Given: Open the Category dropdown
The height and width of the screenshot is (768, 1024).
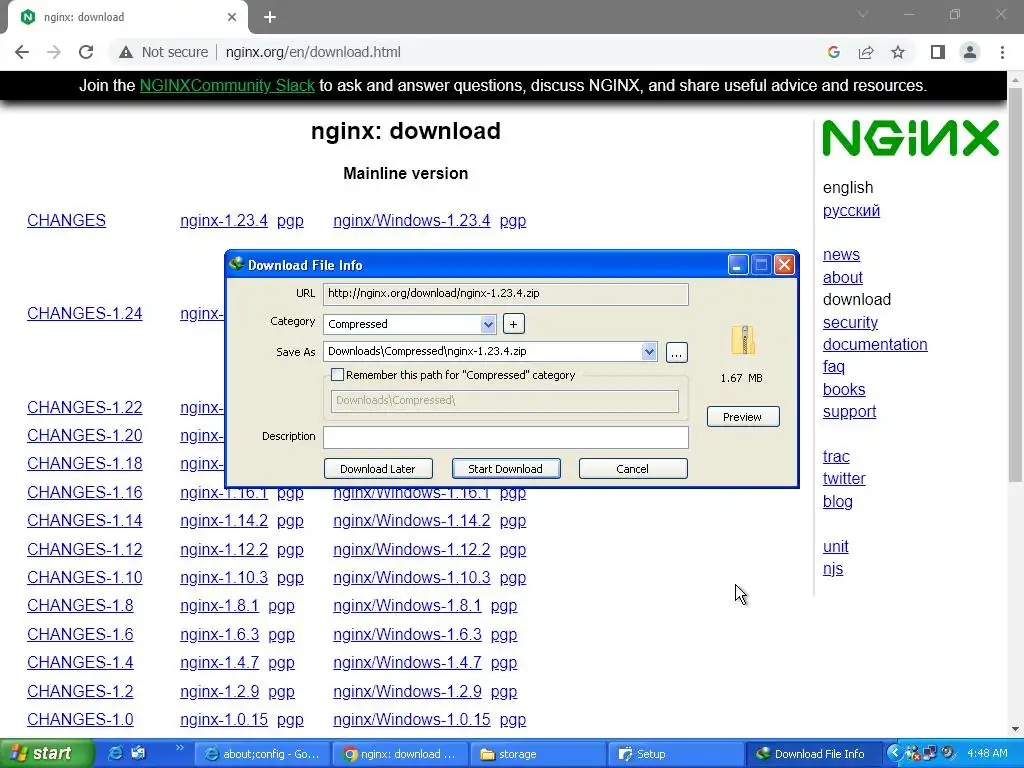Looking at the screenshot, I should pos(488,324).
